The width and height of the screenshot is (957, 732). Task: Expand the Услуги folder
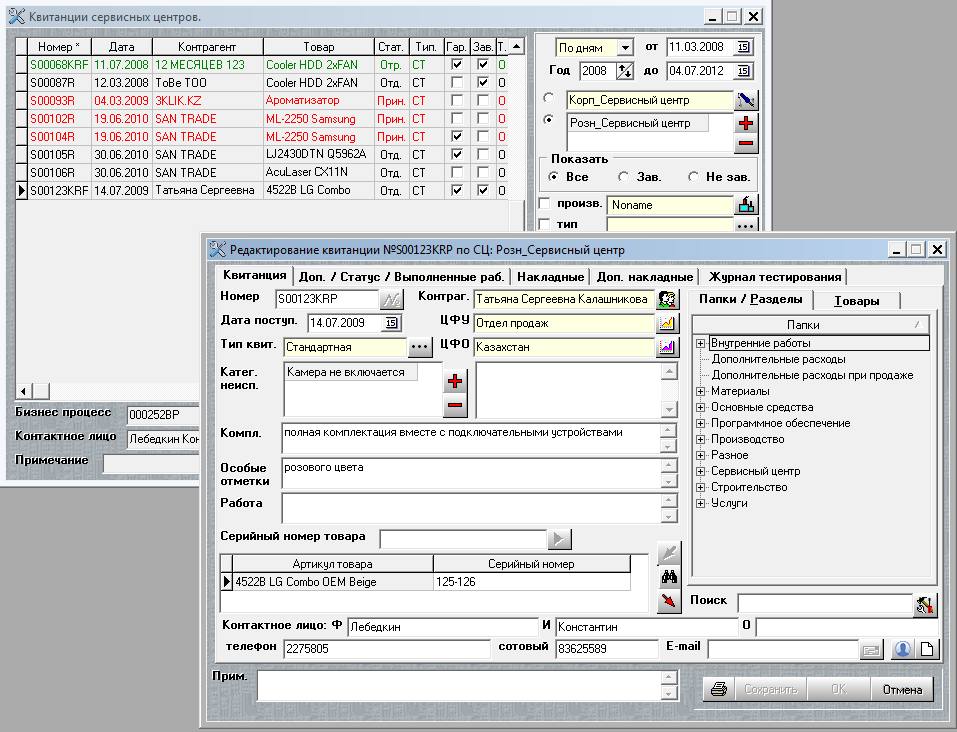click(701, 503)
